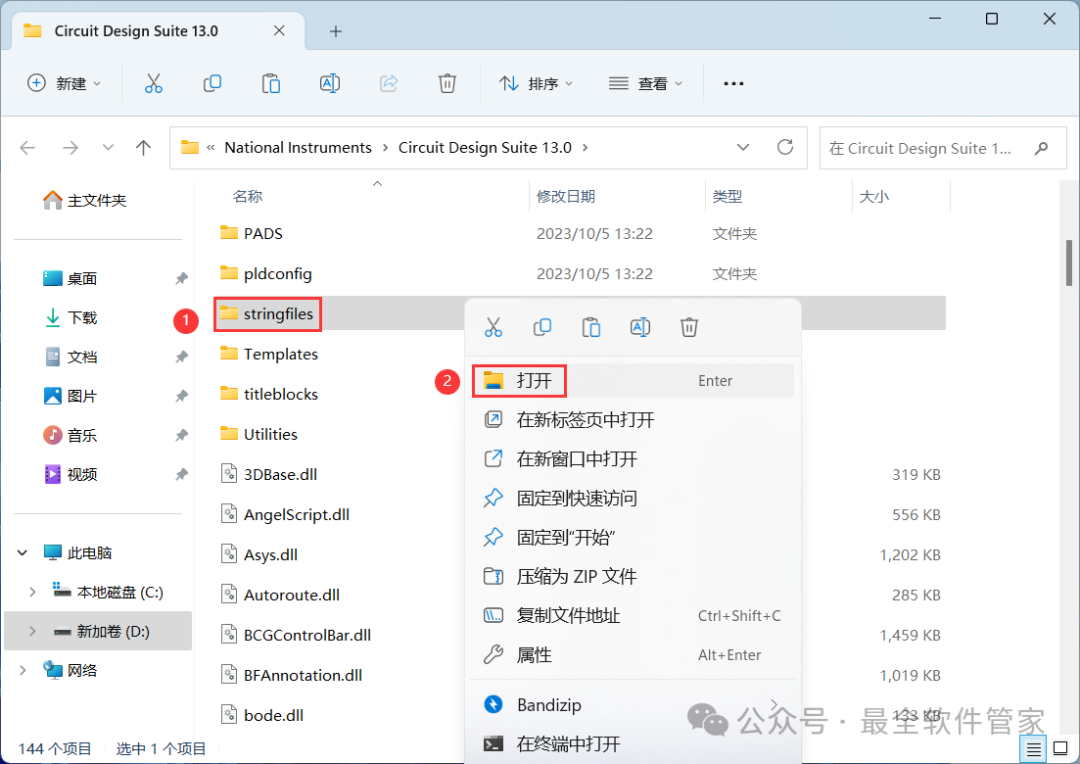The image size is (1080, 764).
Task: Refresh the current folder view
Action: [785, 147]
